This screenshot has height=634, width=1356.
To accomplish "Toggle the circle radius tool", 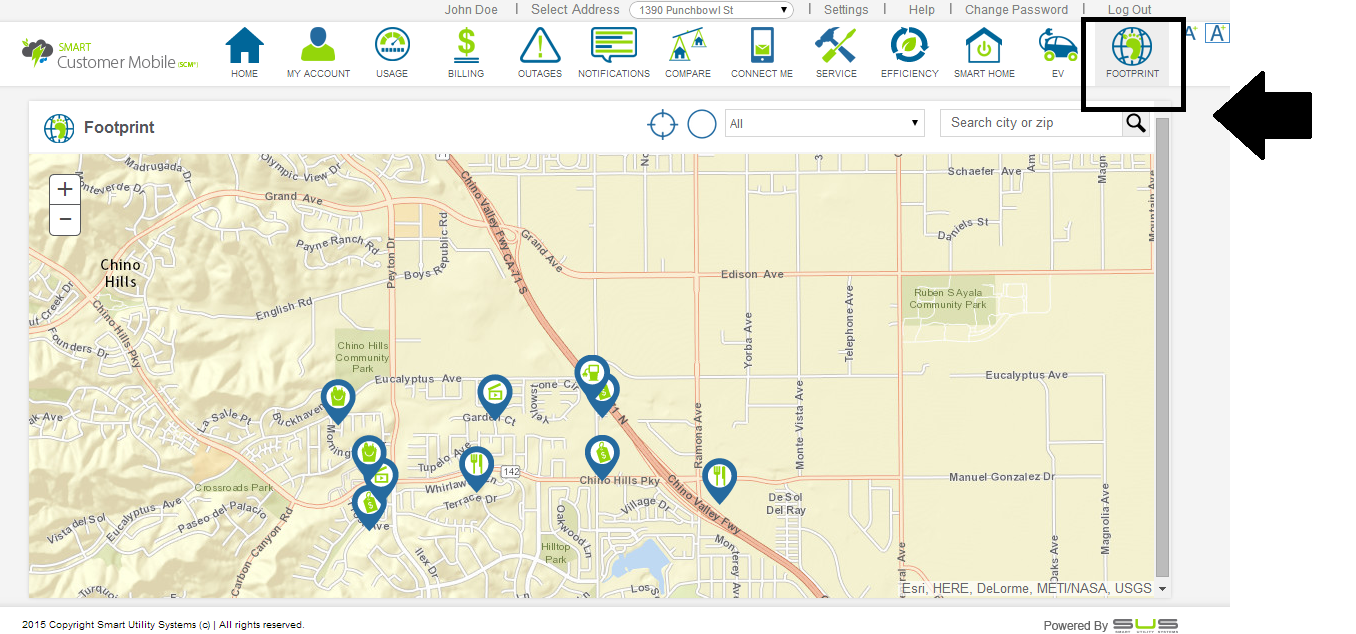I will pyautogui.click(x=702, y=124).
